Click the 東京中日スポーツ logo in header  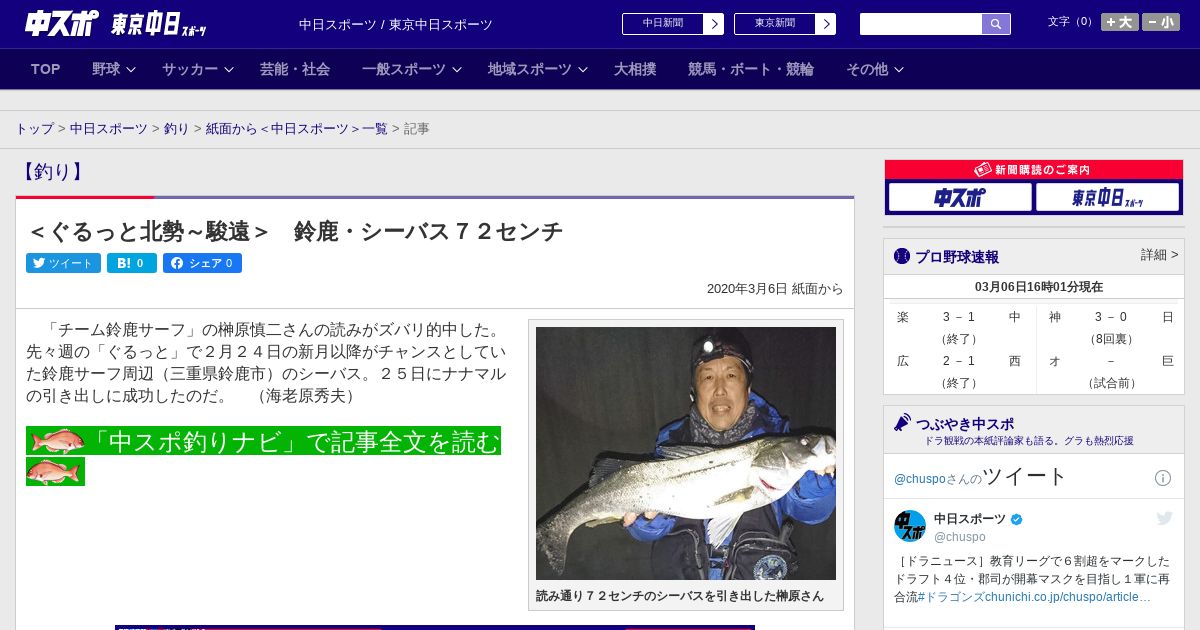click(158, 24)
